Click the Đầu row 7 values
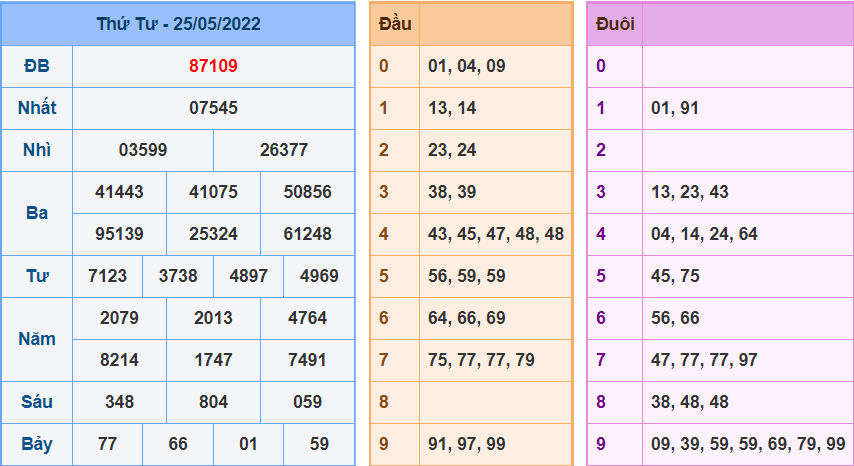The height and width of the screenshot is (466, 854). [x=481, y=359]
